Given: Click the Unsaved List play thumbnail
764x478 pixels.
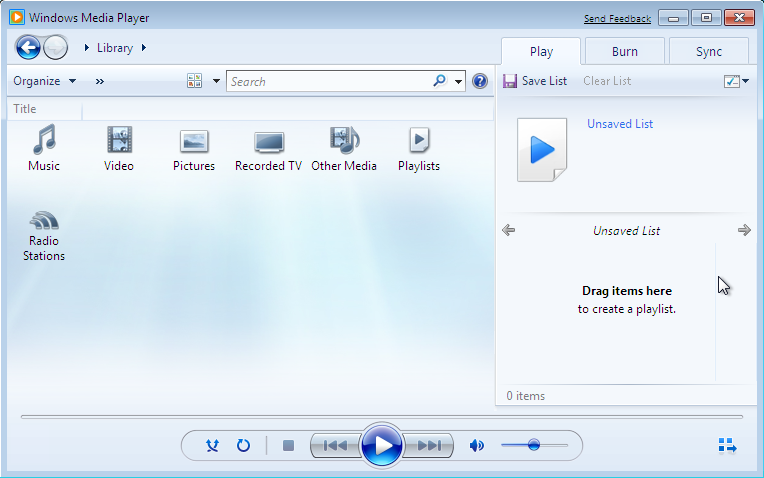Looking at the screenshot, I should tap(542, 150).
